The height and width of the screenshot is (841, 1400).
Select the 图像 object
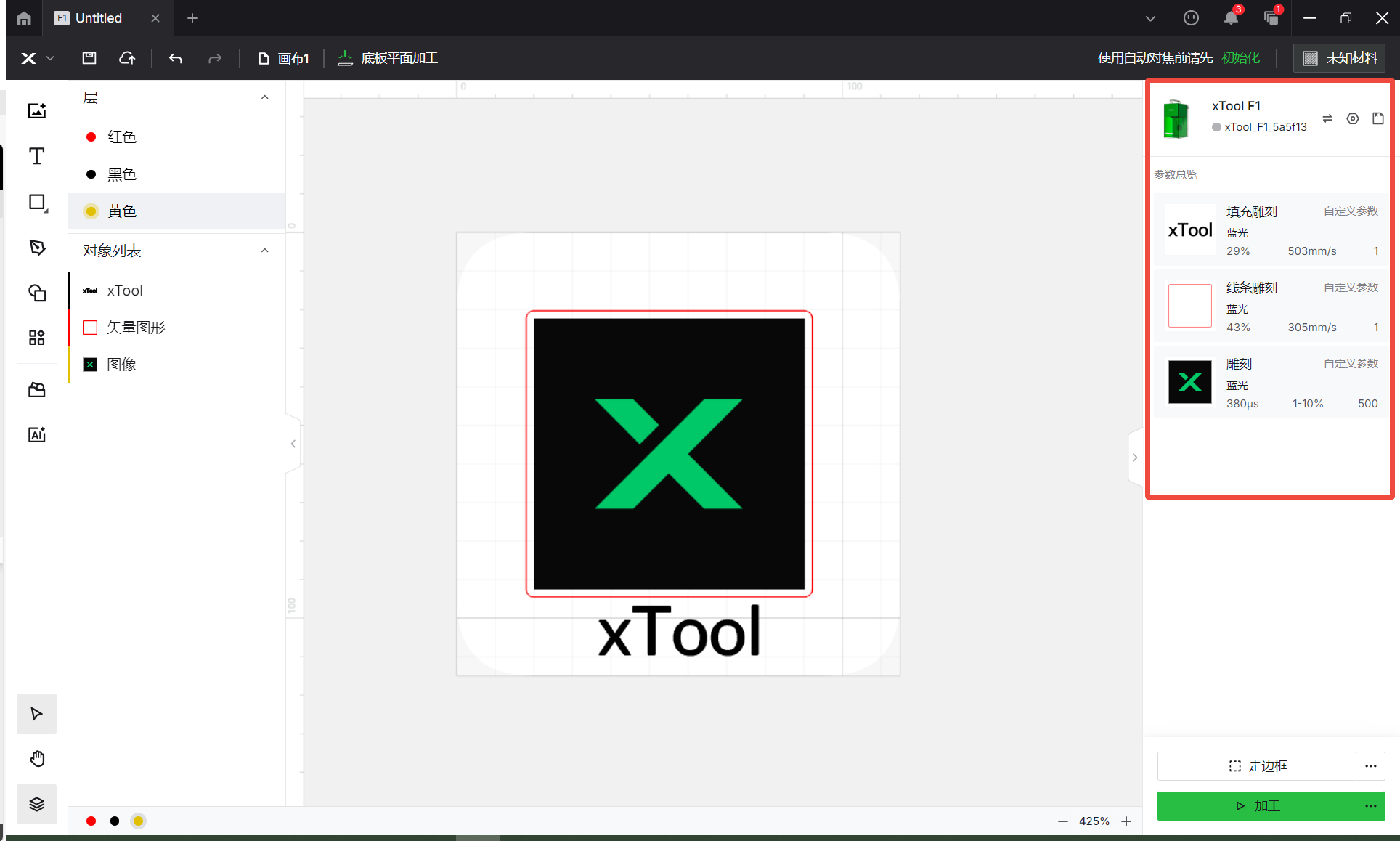tap(177, 365)
